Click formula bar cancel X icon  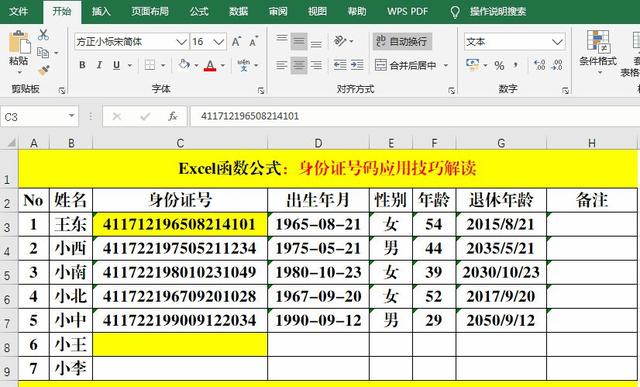pyautogui.click(x=117, y=117)
